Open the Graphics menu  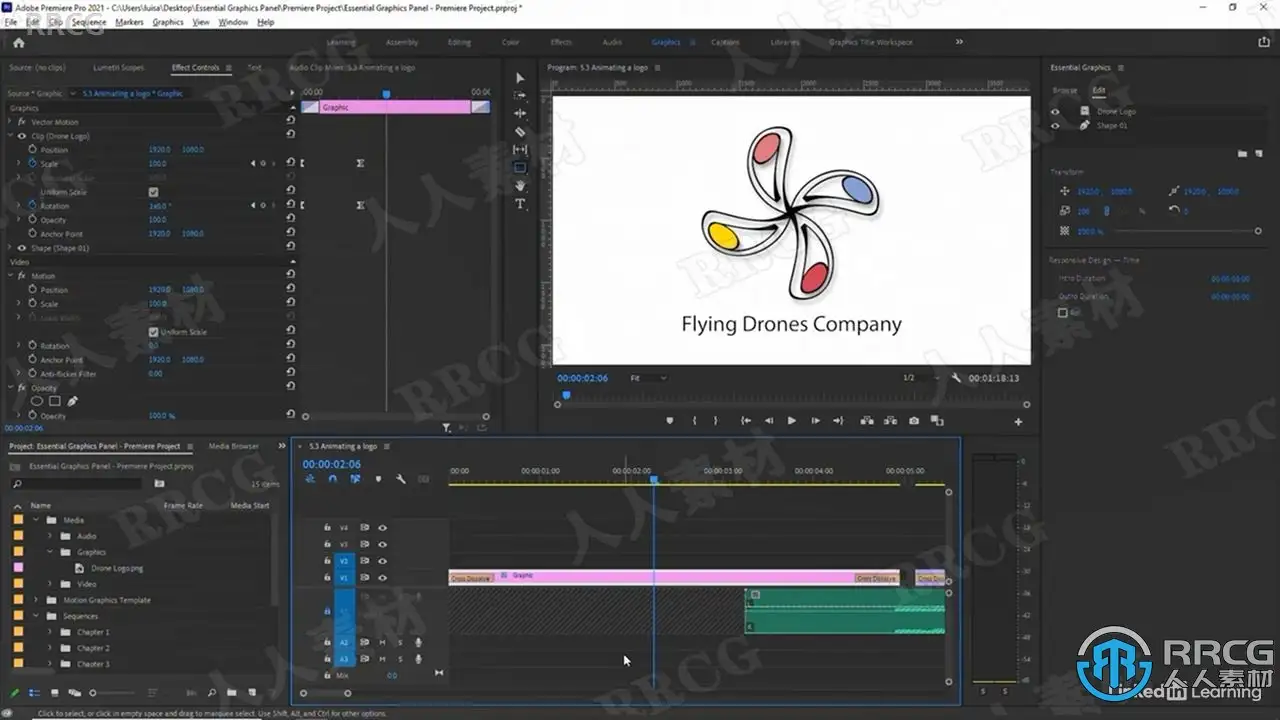[x=168, y=22]
